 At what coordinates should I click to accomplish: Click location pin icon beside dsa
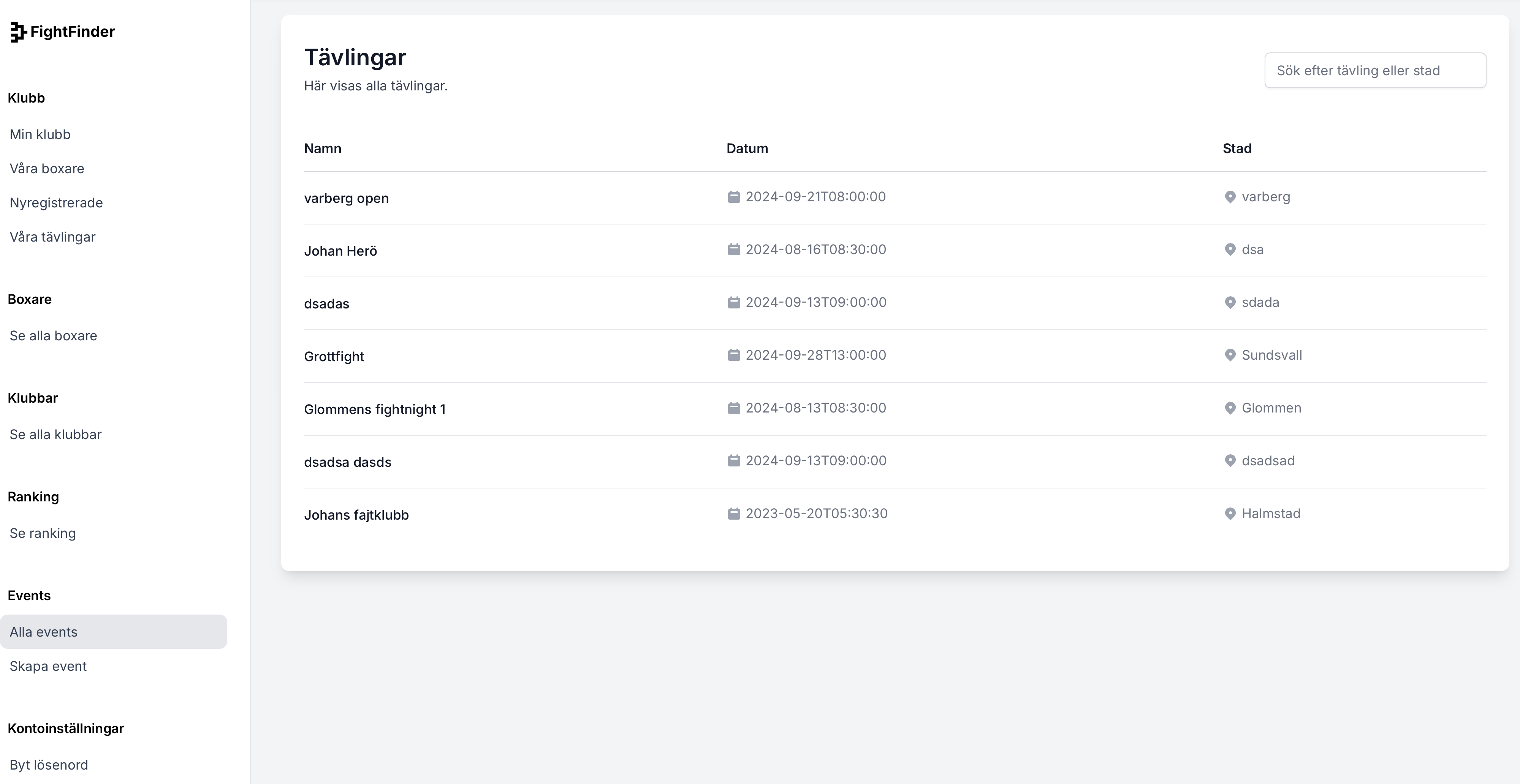point(1230,250)
